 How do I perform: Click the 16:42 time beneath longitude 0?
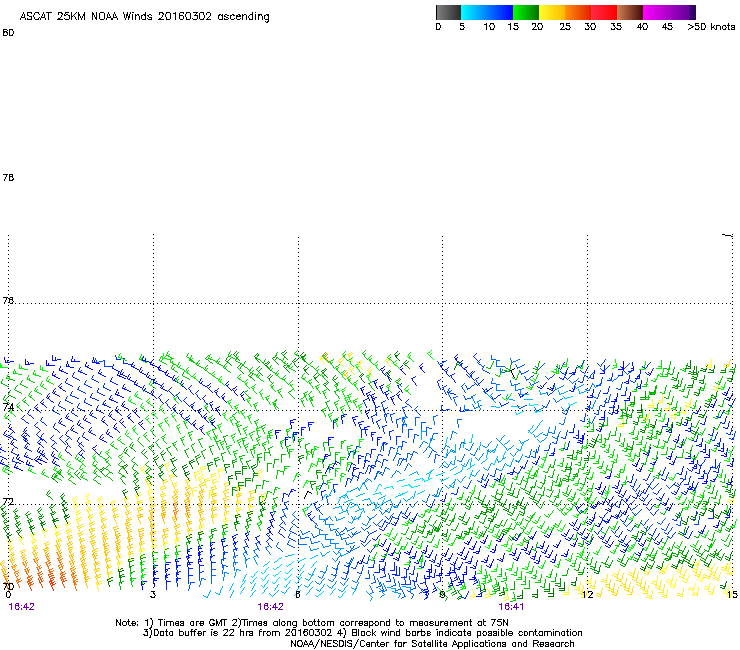[x=22, y=607]
